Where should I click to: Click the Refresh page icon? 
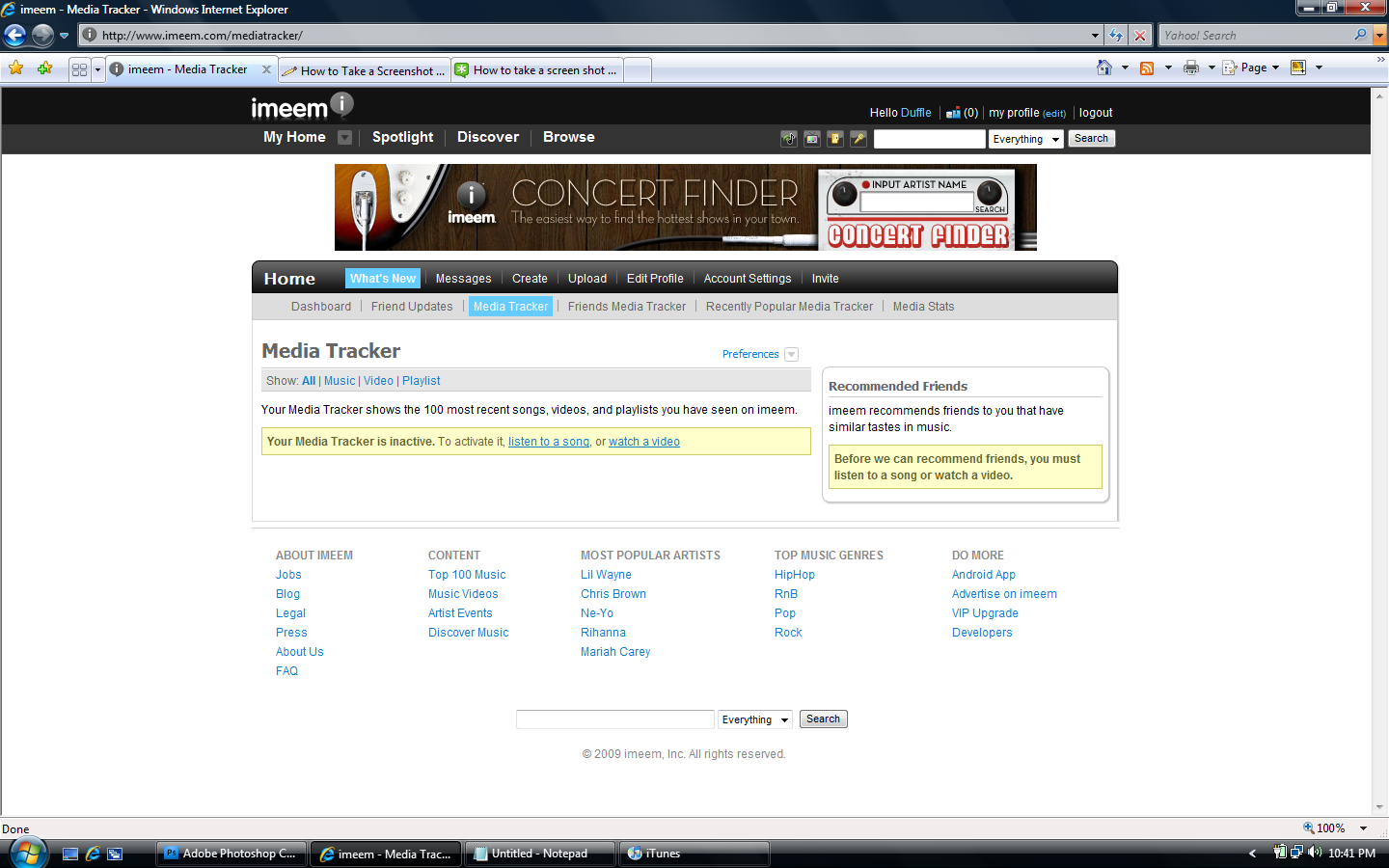pyautogui.click(x=1116, y=36)
